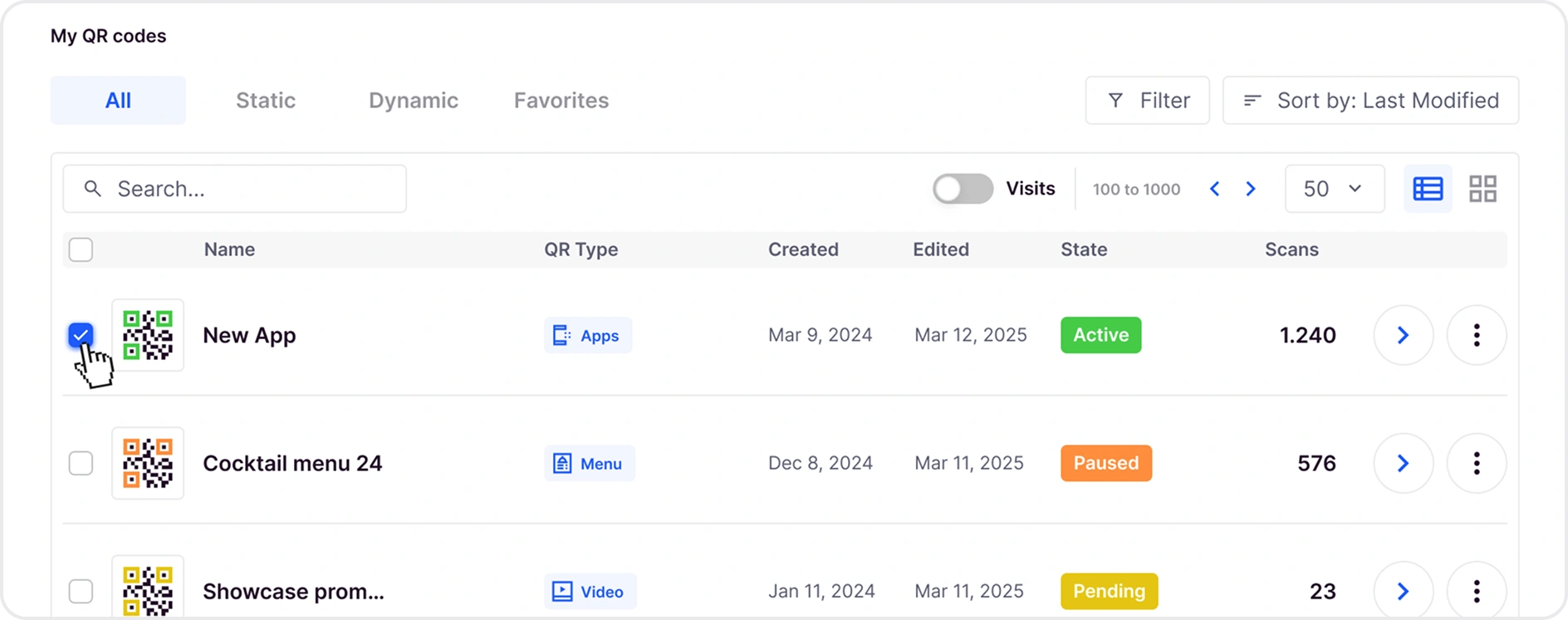Screen dimensions: 1568x620
Task: Open three-dot menu for Cocktail menu 24
Action: click(x=1476, y=463)
